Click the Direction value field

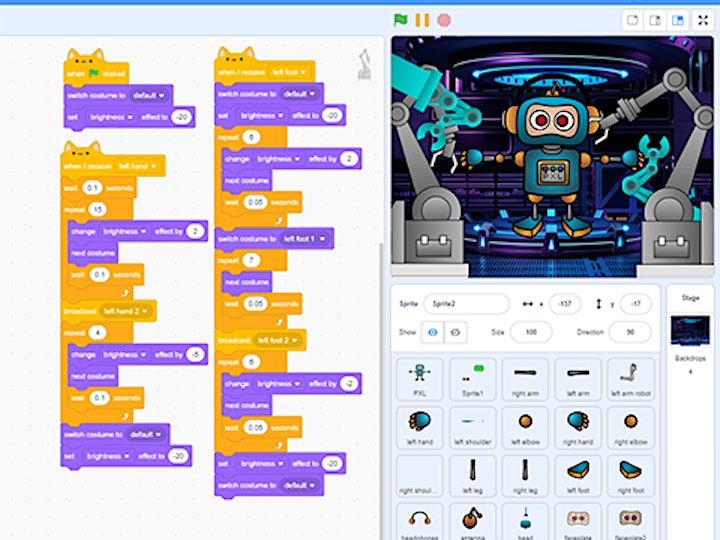point(630,332)
